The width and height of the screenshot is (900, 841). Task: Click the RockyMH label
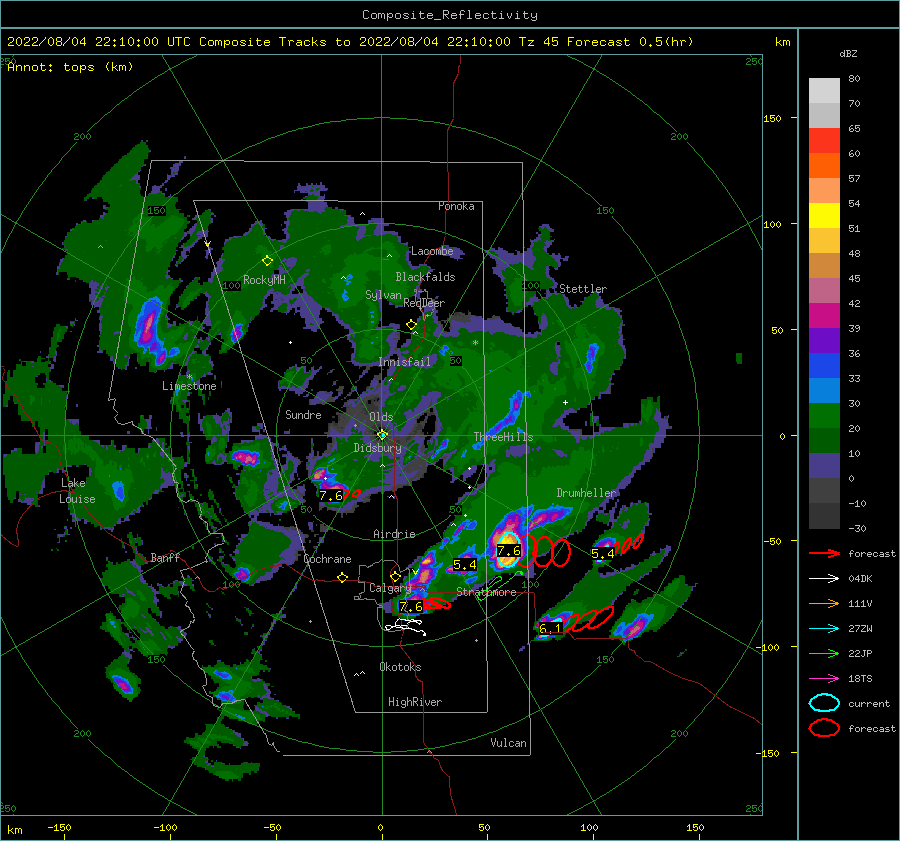point(264,280)
